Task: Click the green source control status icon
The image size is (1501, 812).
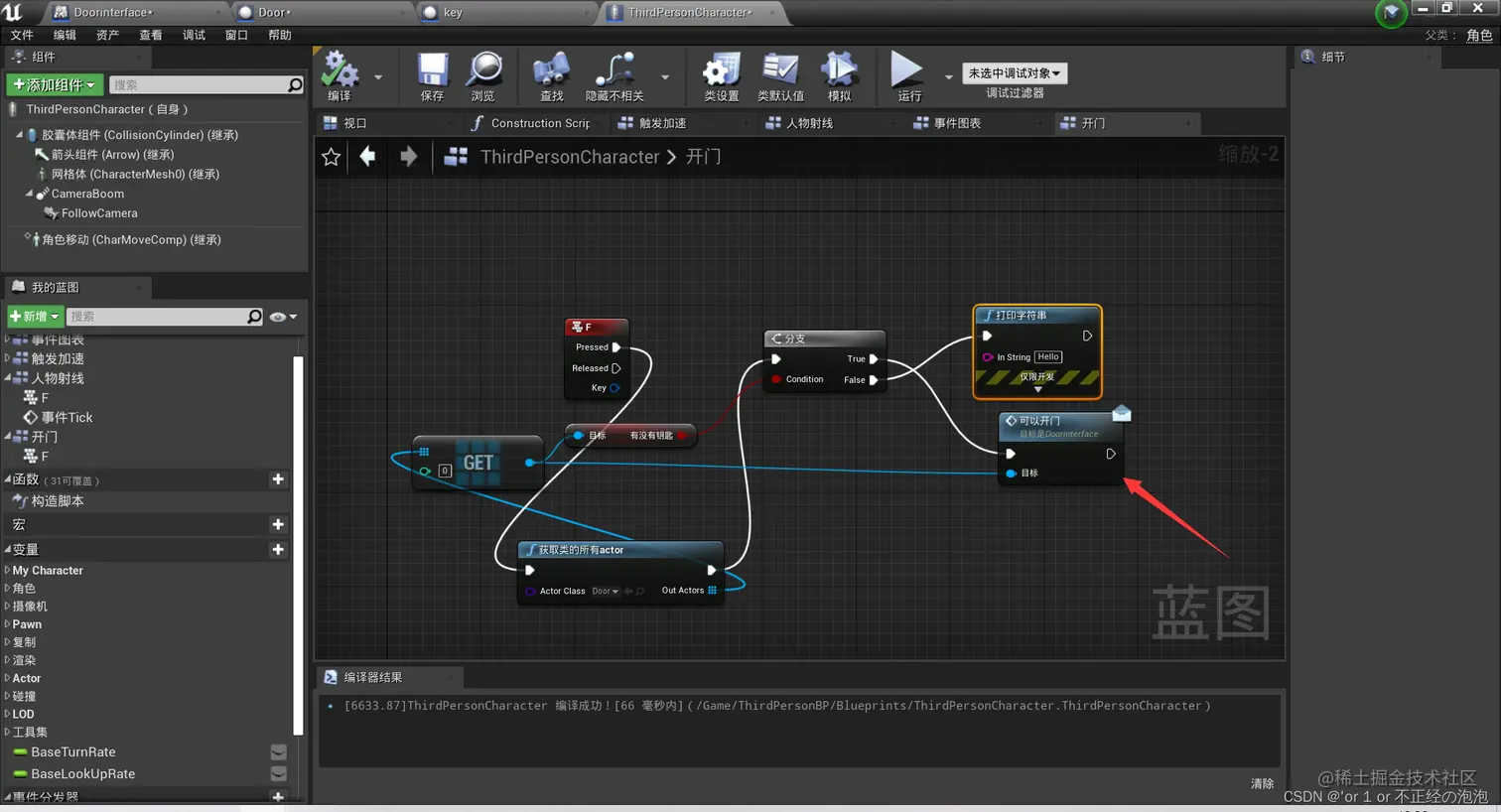Action: tap(1391, 13)
